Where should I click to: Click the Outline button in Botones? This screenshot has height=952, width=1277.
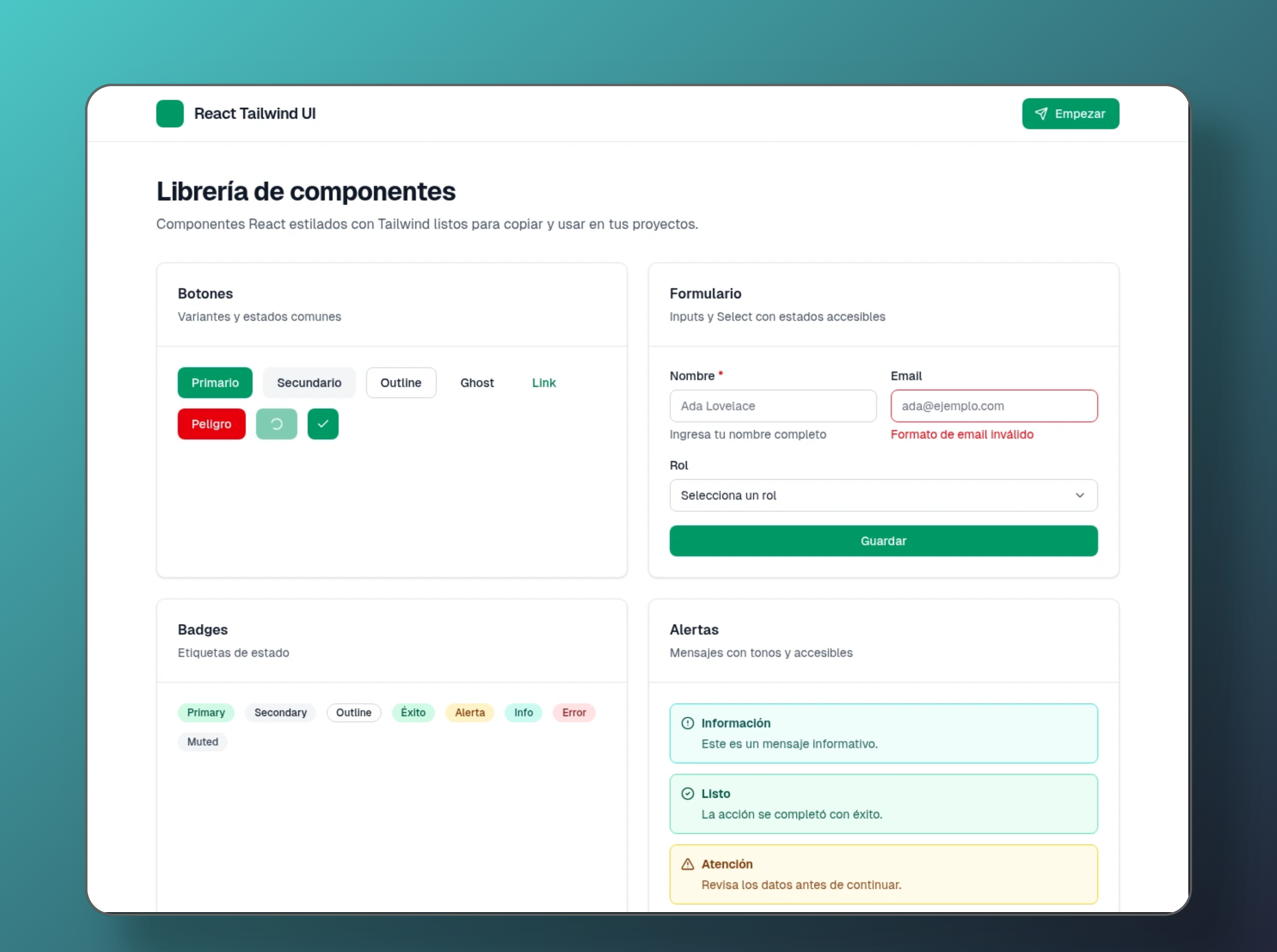[401, 382]
